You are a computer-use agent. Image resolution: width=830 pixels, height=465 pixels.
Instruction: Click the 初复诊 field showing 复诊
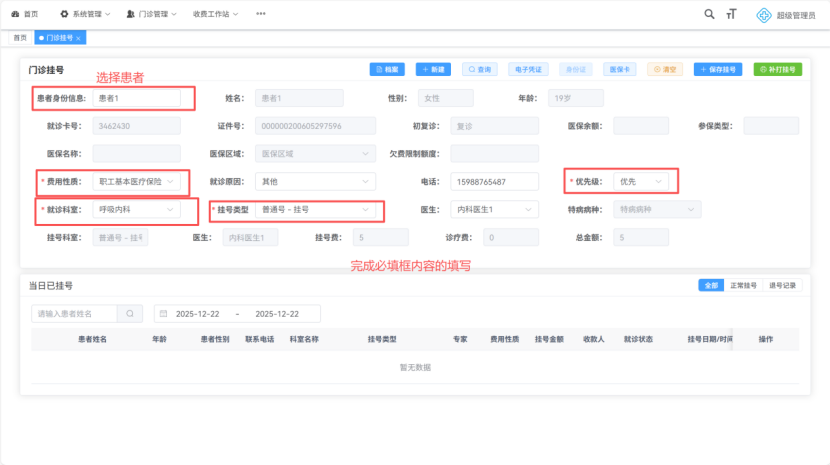(x=494, y=126)
